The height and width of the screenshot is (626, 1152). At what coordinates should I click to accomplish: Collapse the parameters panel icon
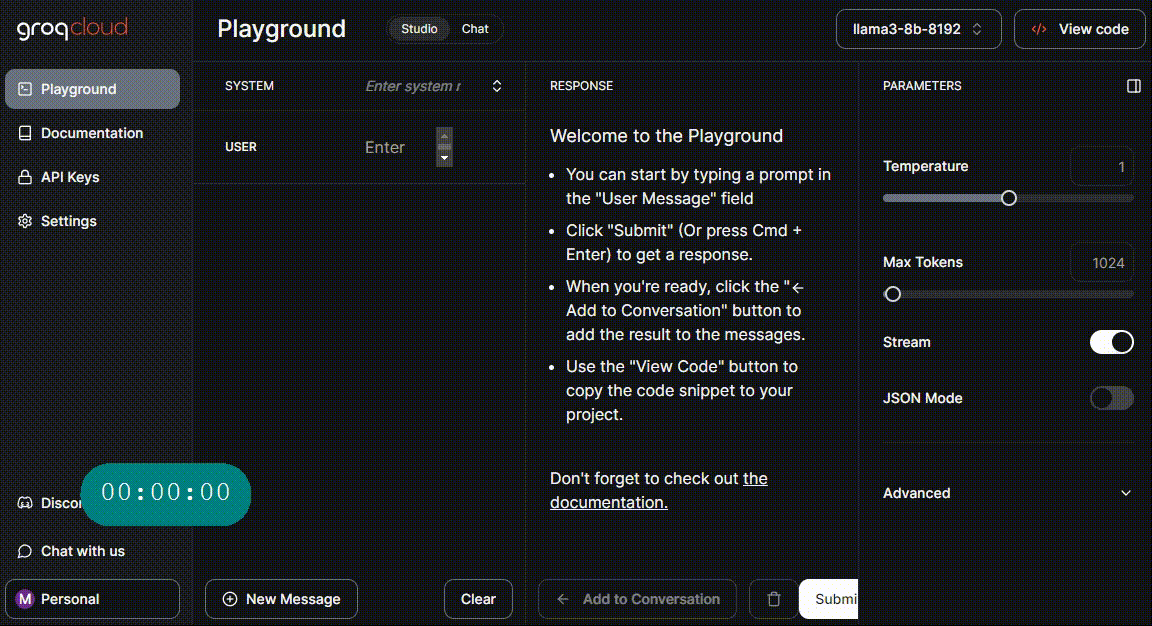1133,86
